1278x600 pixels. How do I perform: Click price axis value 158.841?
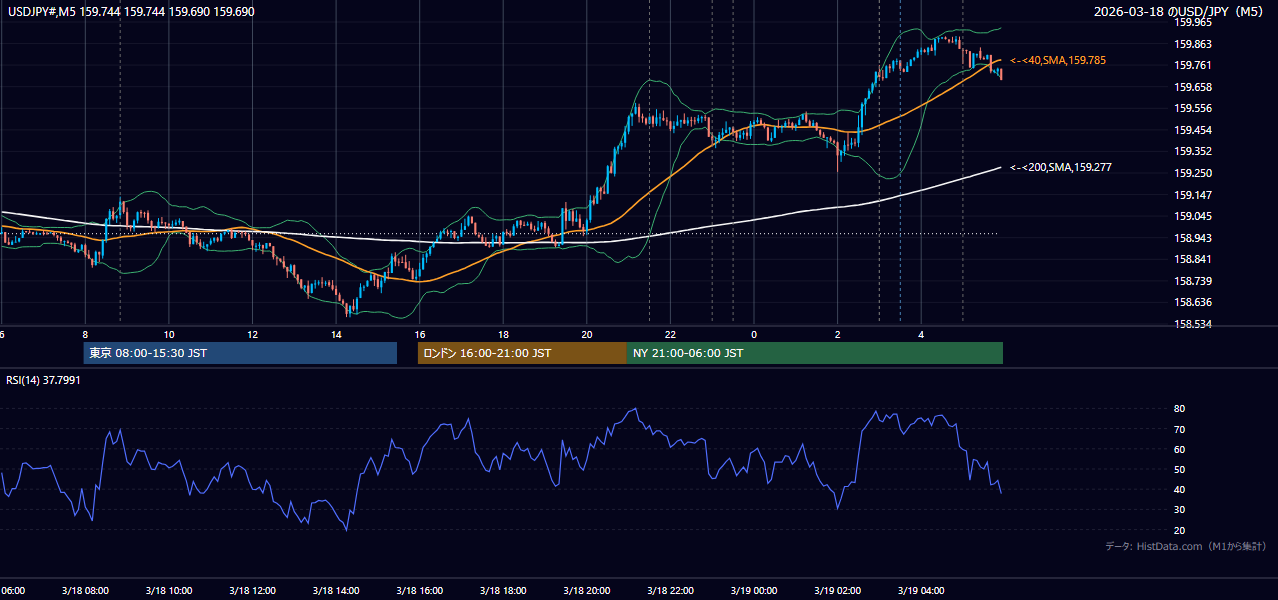tap(1193, 259)
